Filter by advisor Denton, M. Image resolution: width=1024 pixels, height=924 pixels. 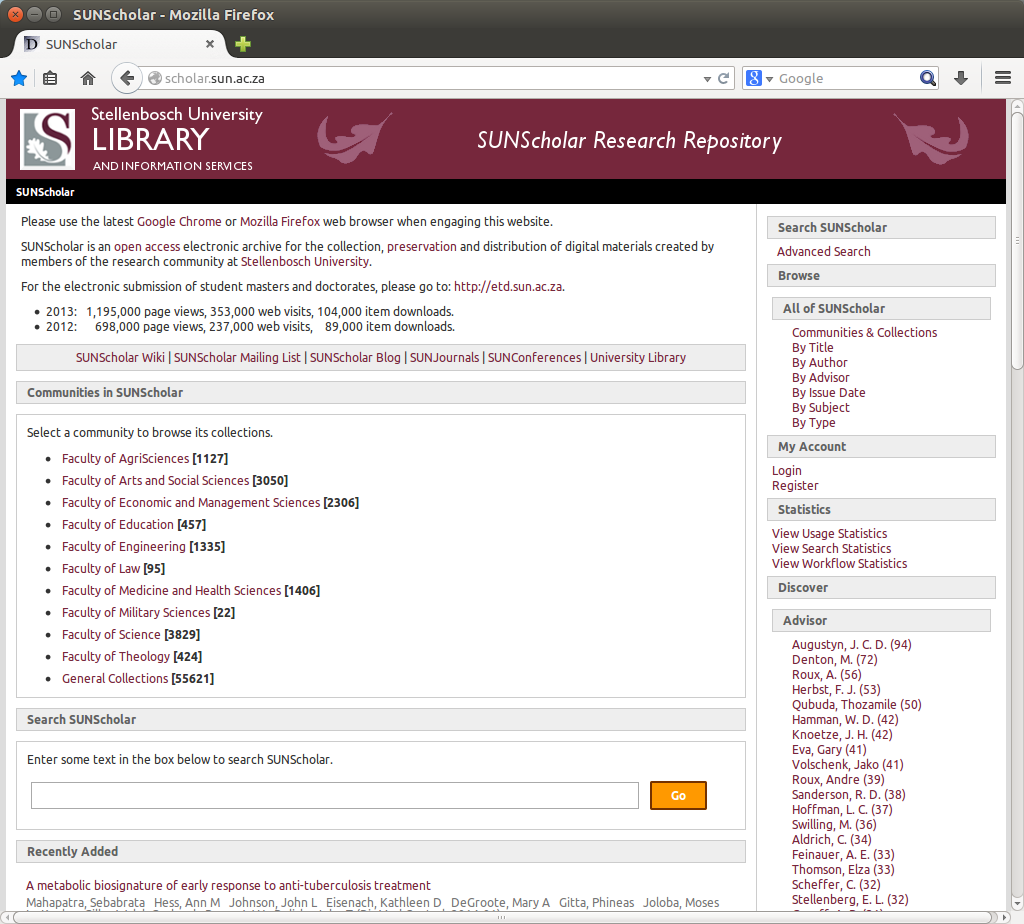coord(835,660)
